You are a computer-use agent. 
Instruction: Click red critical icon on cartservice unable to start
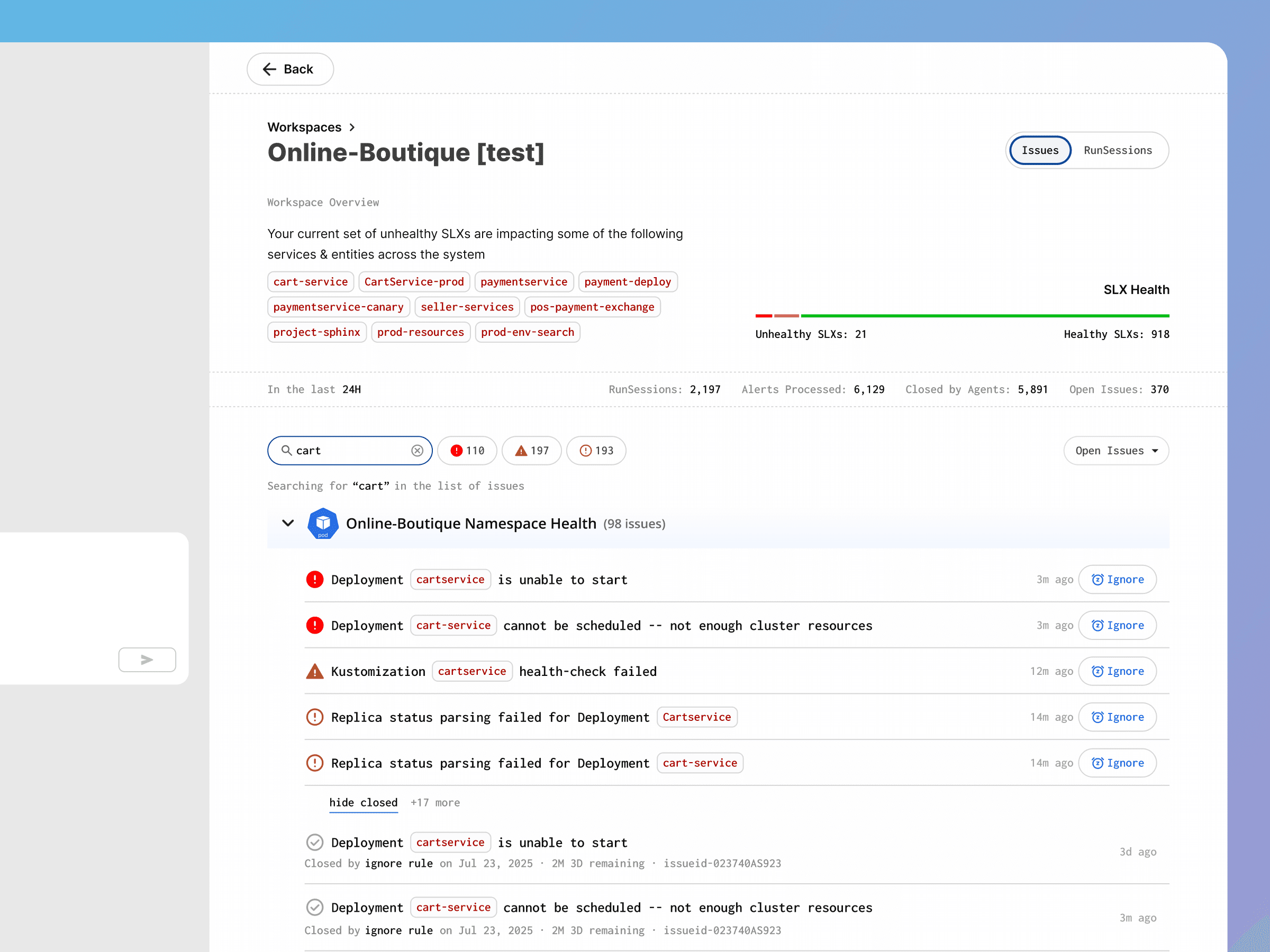pos(315,580)
